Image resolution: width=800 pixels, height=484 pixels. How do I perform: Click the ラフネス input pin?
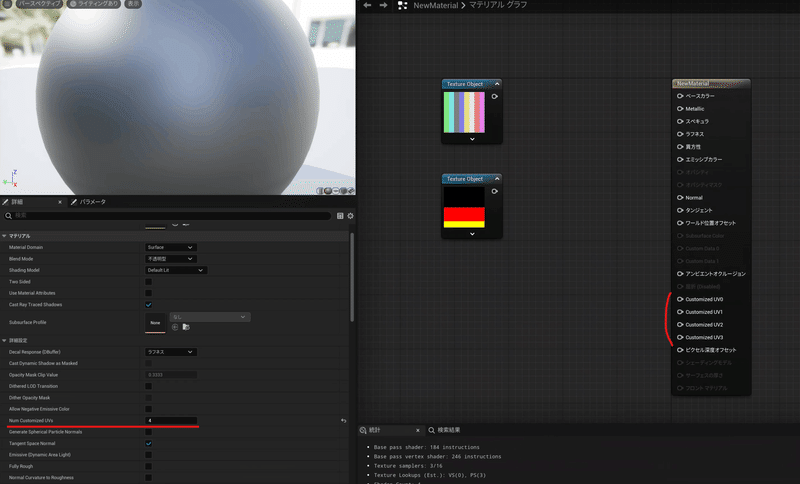[x=680, y=134]
